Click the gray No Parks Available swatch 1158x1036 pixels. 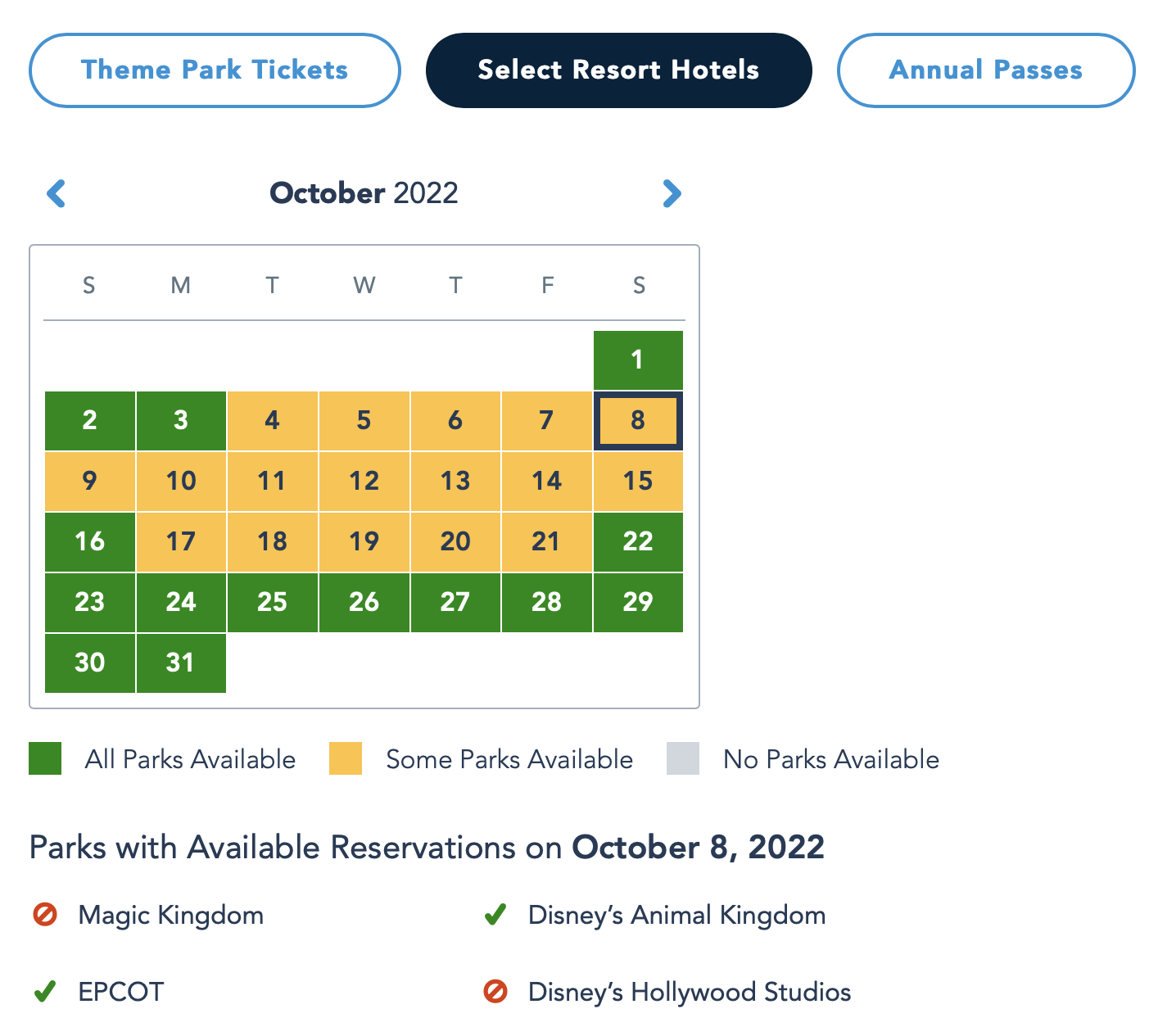coord(683,758)
